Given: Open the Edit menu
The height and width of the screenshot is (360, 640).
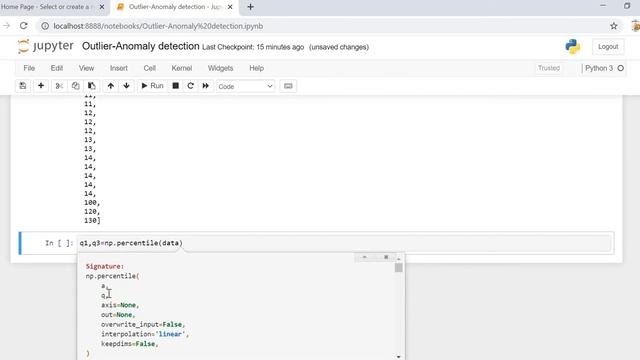Looking at the screenshot, I should coord(57,68).
